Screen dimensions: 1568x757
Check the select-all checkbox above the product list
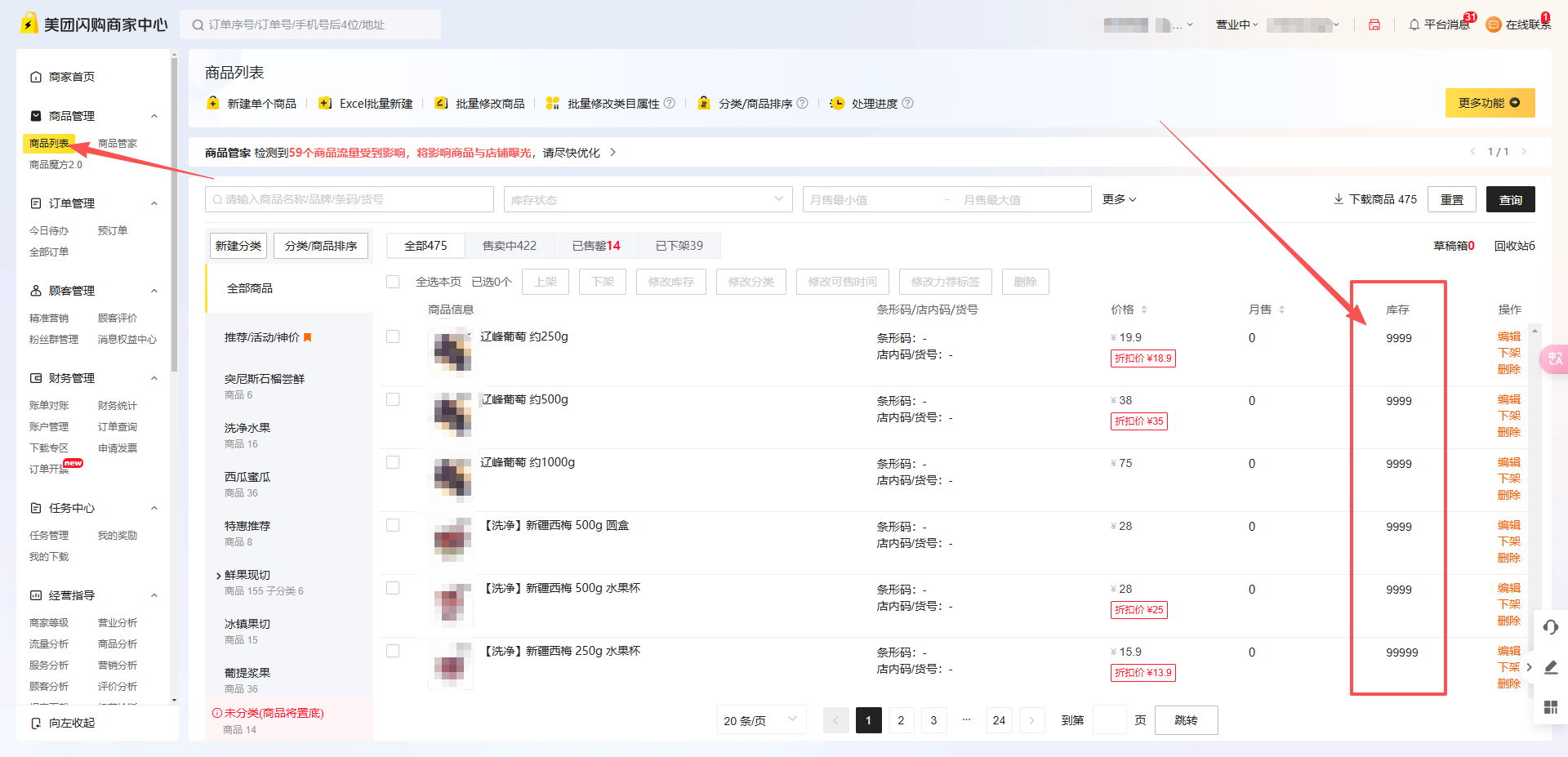[393, 281]
